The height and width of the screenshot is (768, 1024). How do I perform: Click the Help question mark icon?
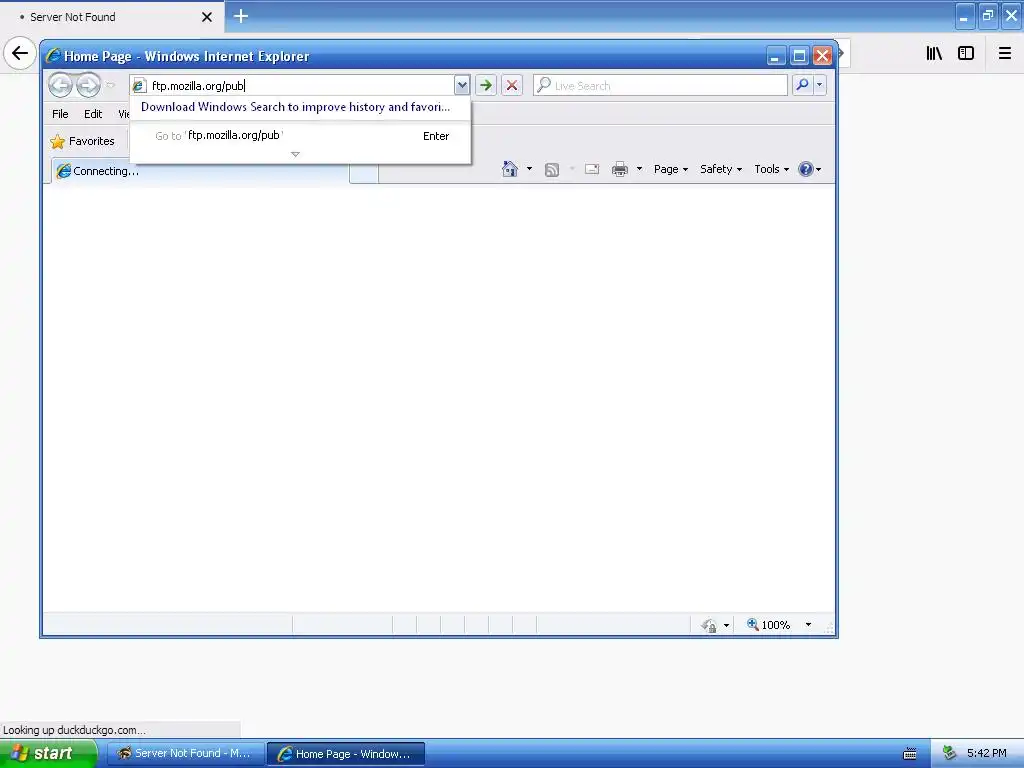pos(806,169)
